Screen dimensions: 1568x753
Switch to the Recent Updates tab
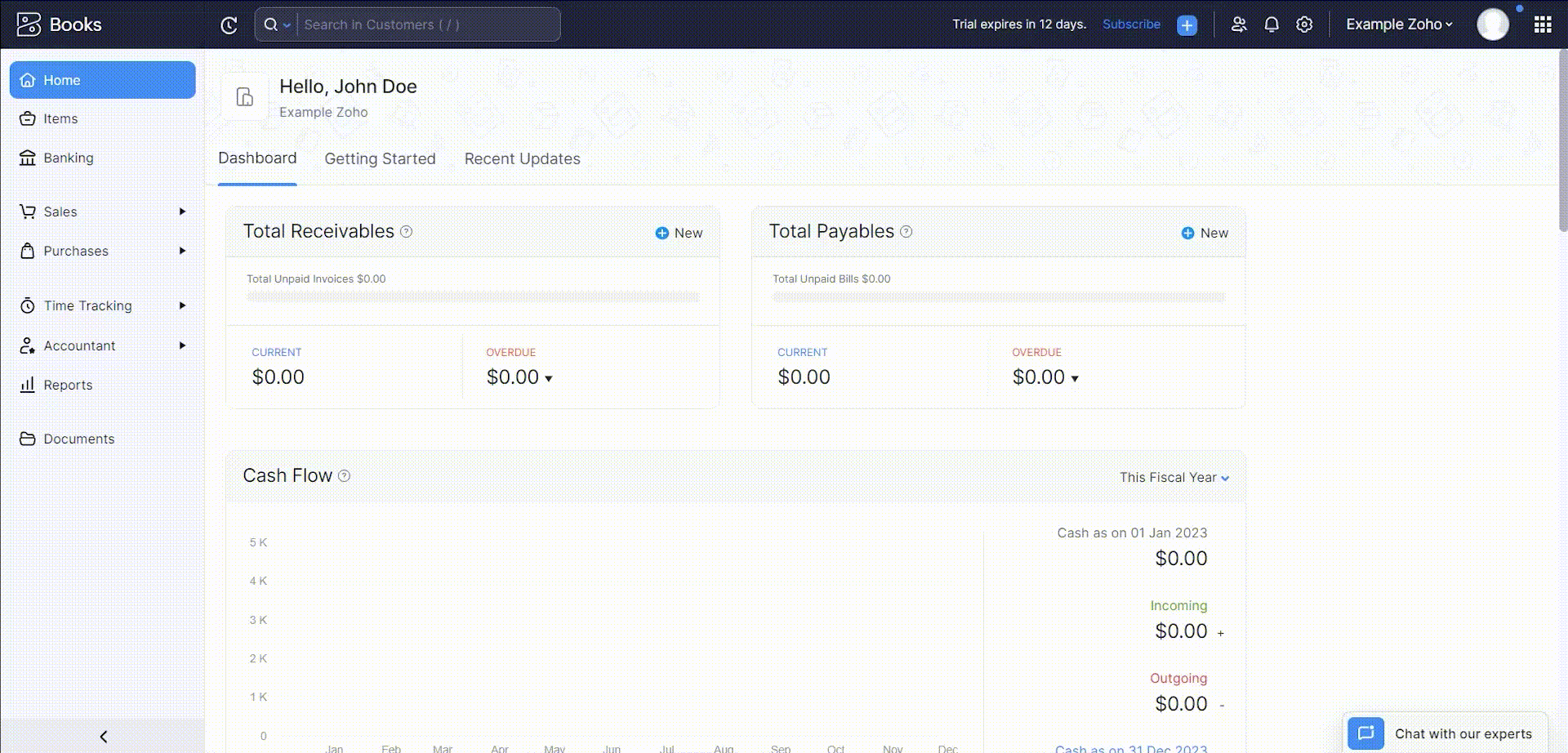[522, 159]
